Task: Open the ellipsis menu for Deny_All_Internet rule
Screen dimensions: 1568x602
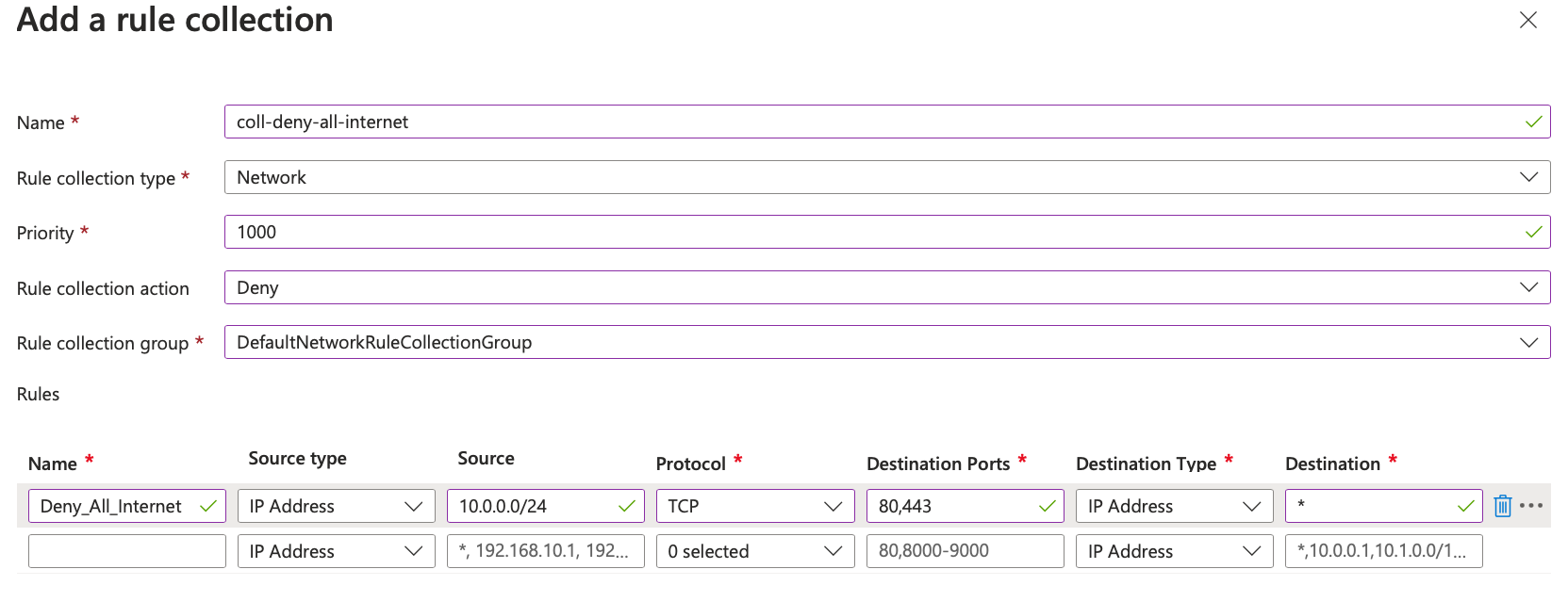Action: tap(1531, 506)
